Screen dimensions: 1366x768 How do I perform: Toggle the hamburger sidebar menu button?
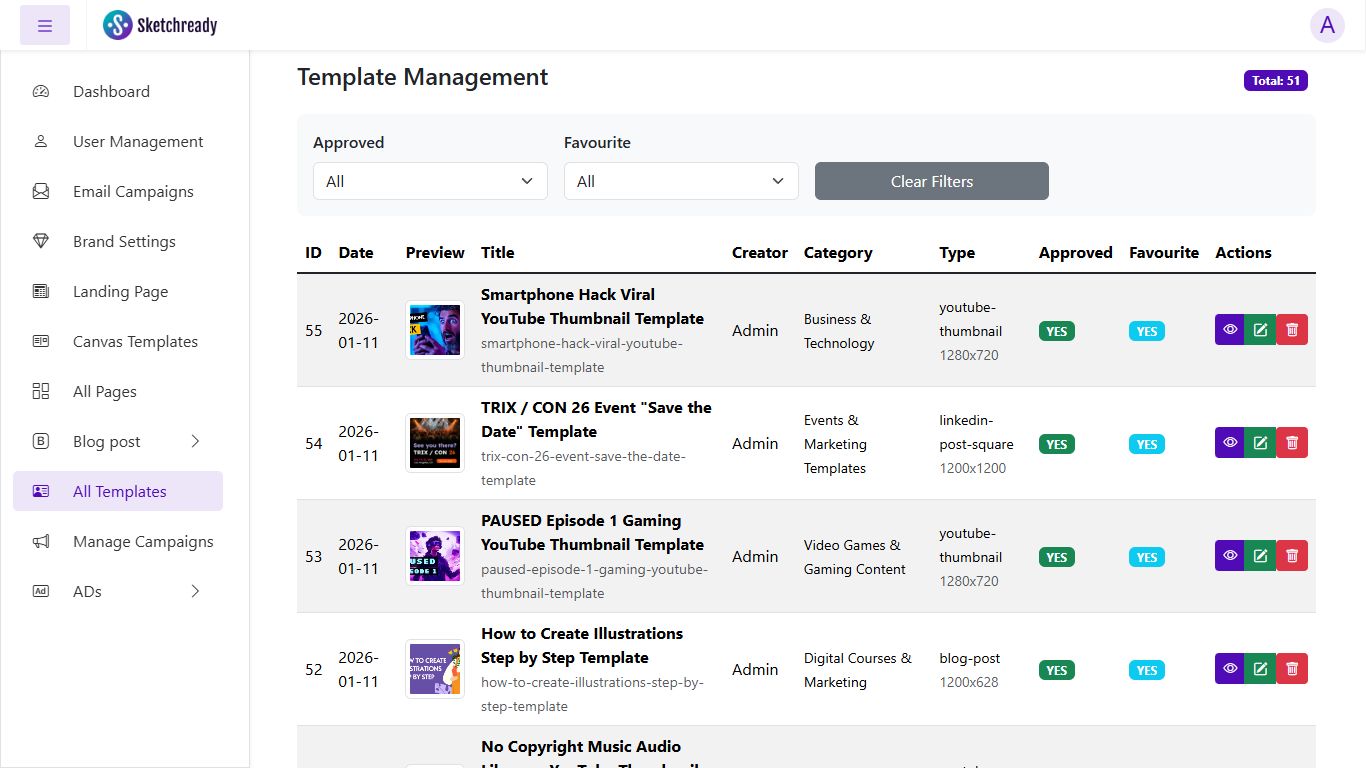pyautogui.click(x=45, y=25)
